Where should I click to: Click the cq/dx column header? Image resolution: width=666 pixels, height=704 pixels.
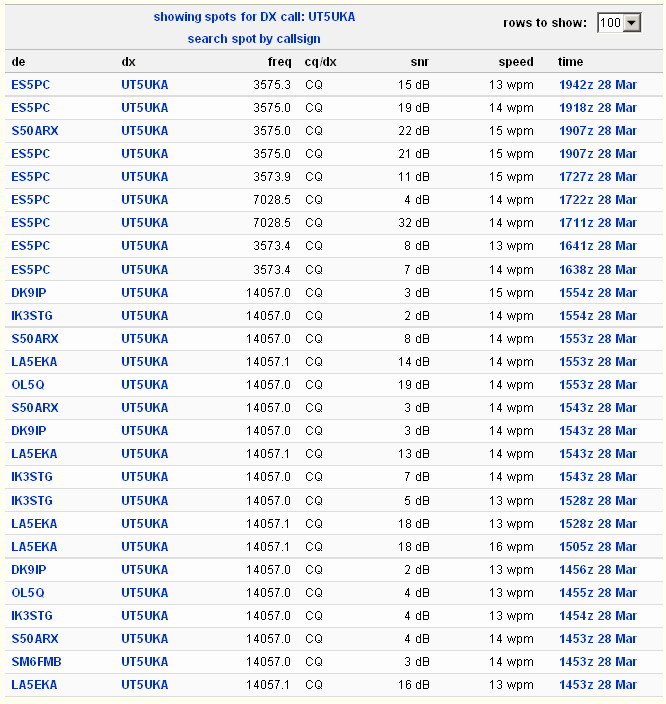pyautogui.click(x=321, y=62)
